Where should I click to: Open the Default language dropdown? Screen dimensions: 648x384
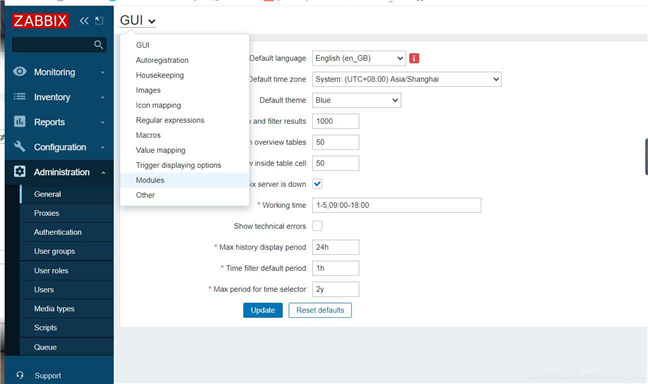pos(359,58)
